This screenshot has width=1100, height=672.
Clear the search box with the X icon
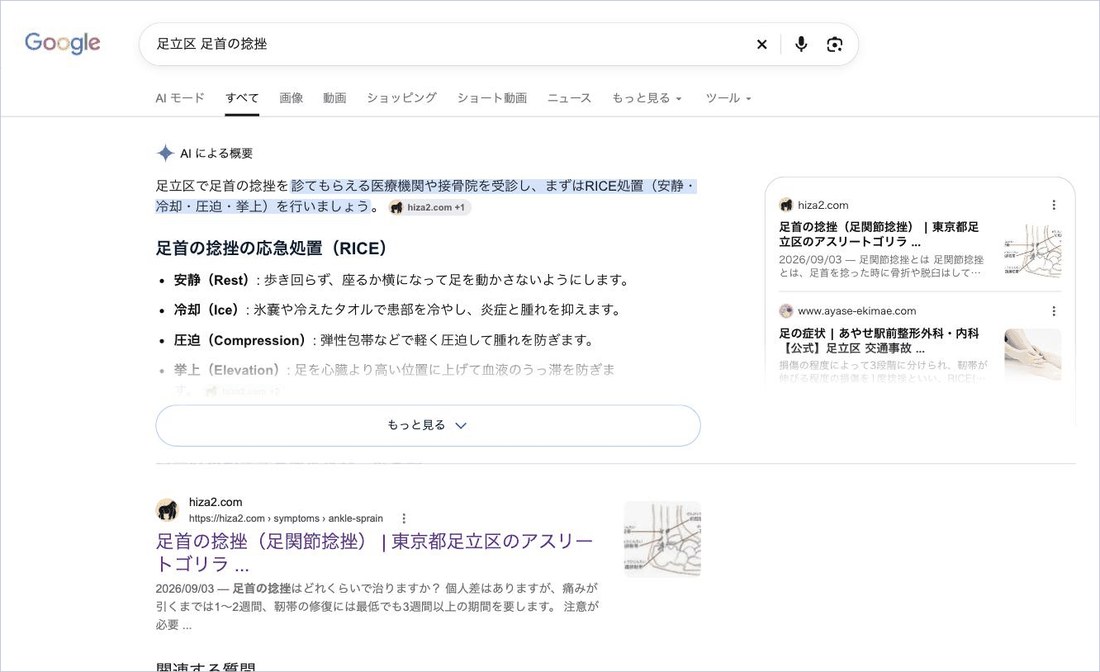(762, 44)
